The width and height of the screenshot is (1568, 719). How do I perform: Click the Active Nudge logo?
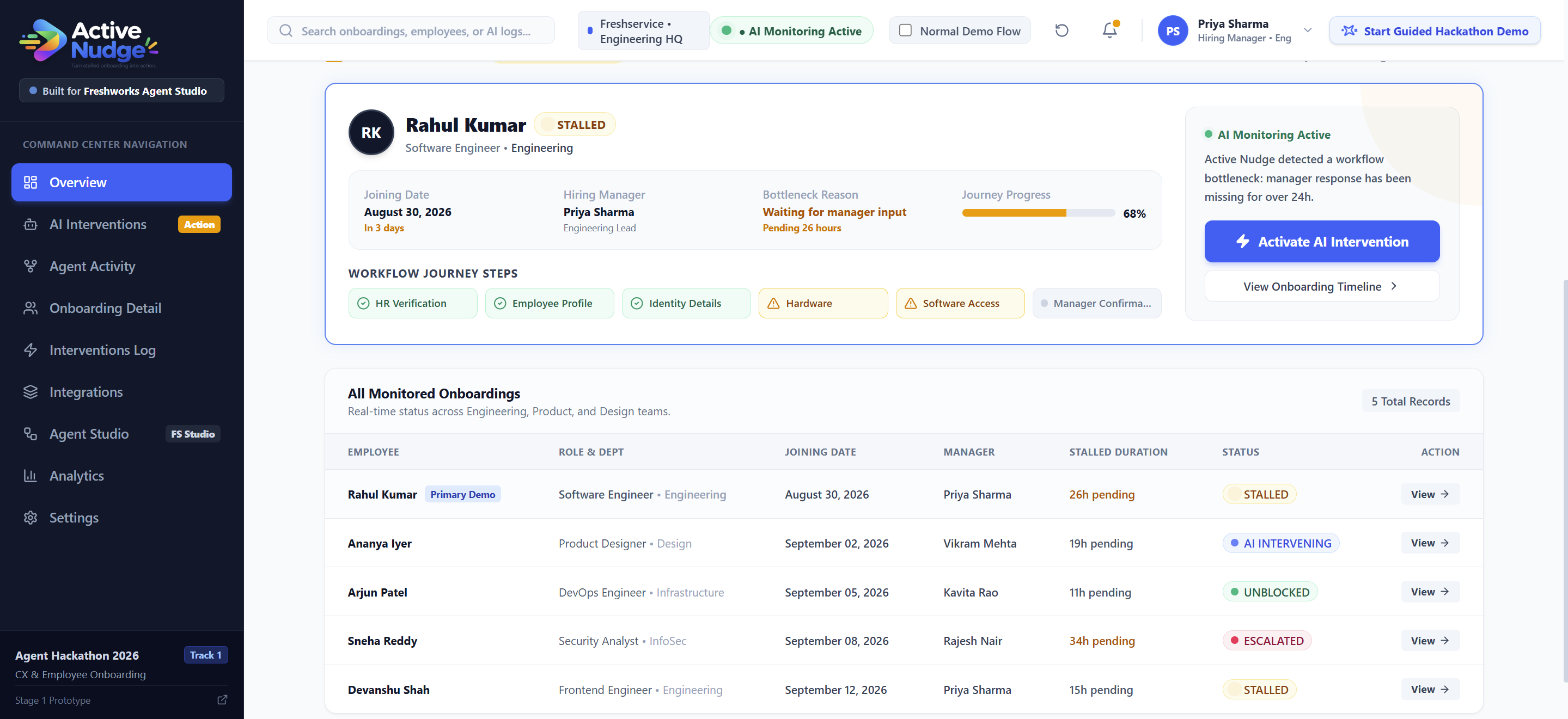coord(89,42)
